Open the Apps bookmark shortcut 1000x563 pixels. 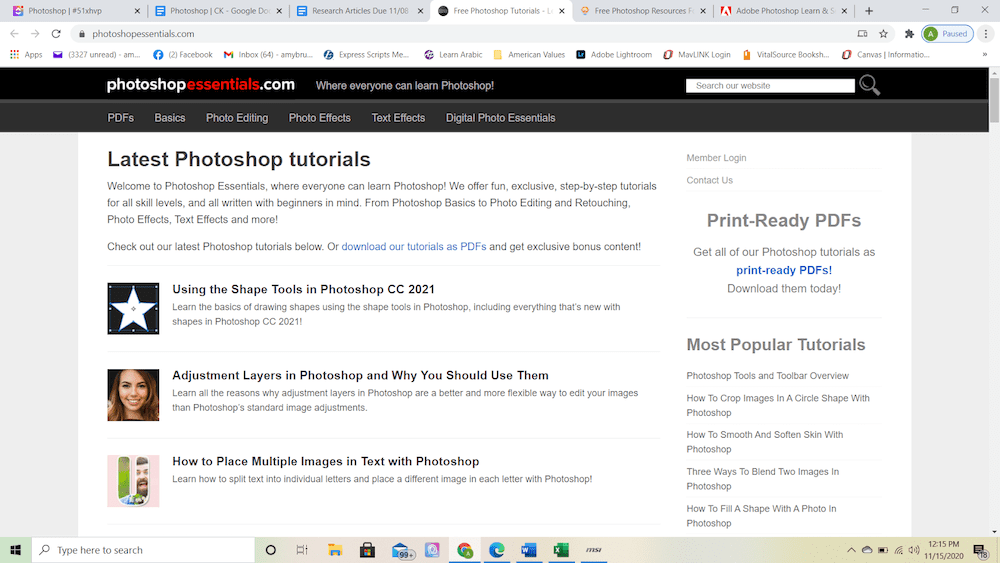[x=26, y=55]
